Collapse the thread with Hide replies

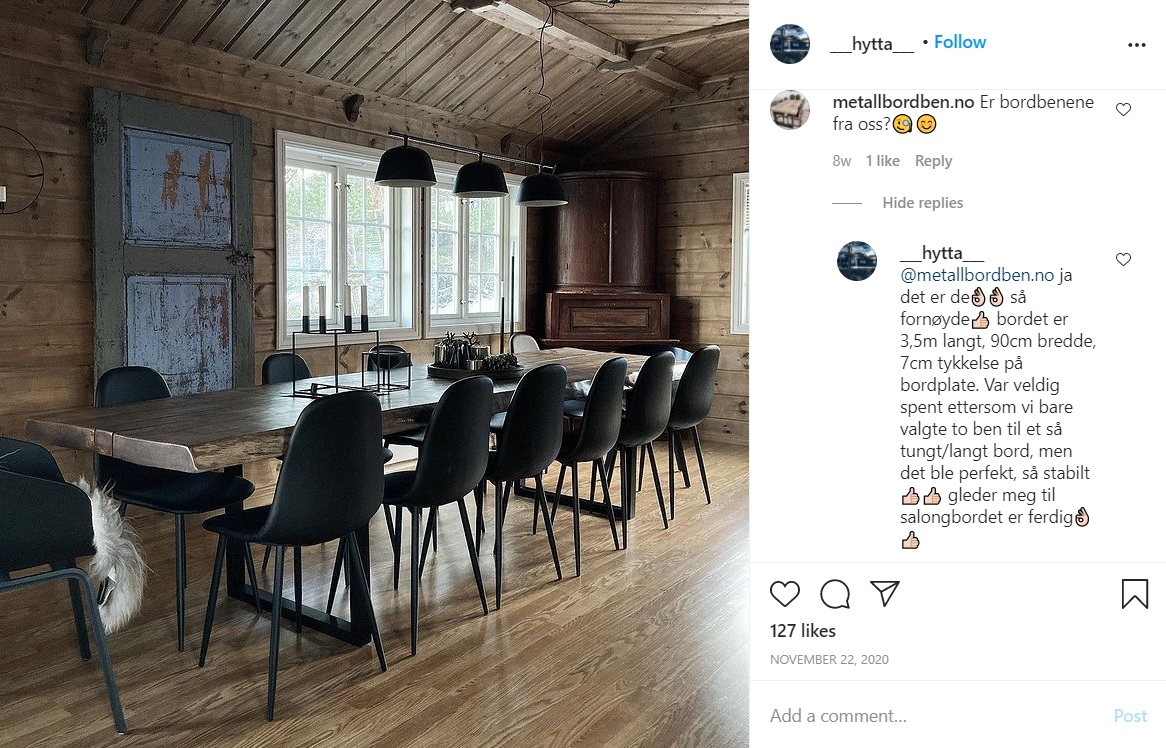click(x=922, y=203)
